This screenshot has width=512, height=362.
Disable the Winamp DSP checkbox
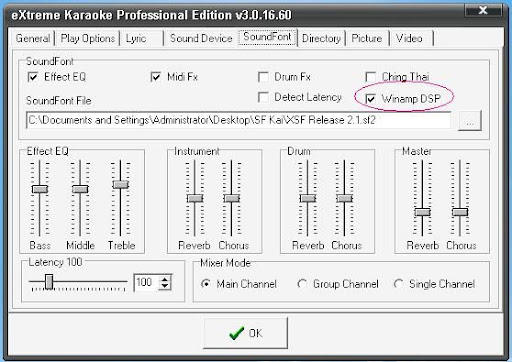[370, 99]
